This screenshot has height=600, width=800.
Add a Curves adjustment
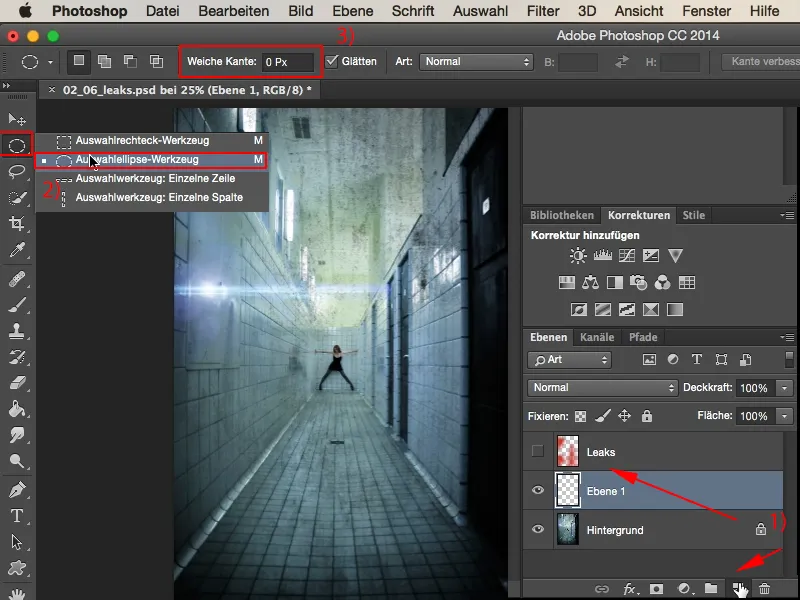pos(627,255)
